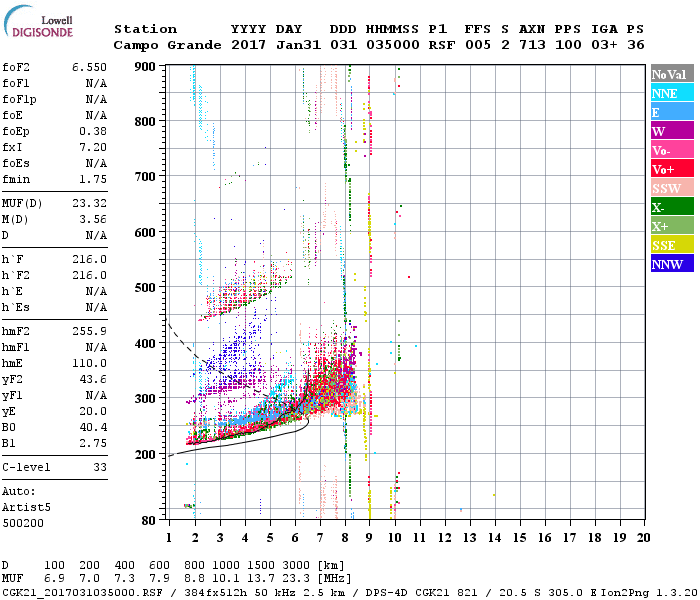
Task: Click the Artist5 auto-scaling label
Action: pos(26,508)
